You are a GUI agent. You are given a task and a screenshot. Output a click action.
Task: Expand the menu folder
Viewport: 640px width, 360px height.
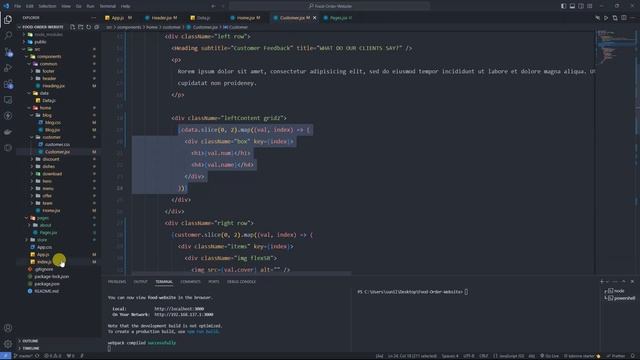click(48, 189)
